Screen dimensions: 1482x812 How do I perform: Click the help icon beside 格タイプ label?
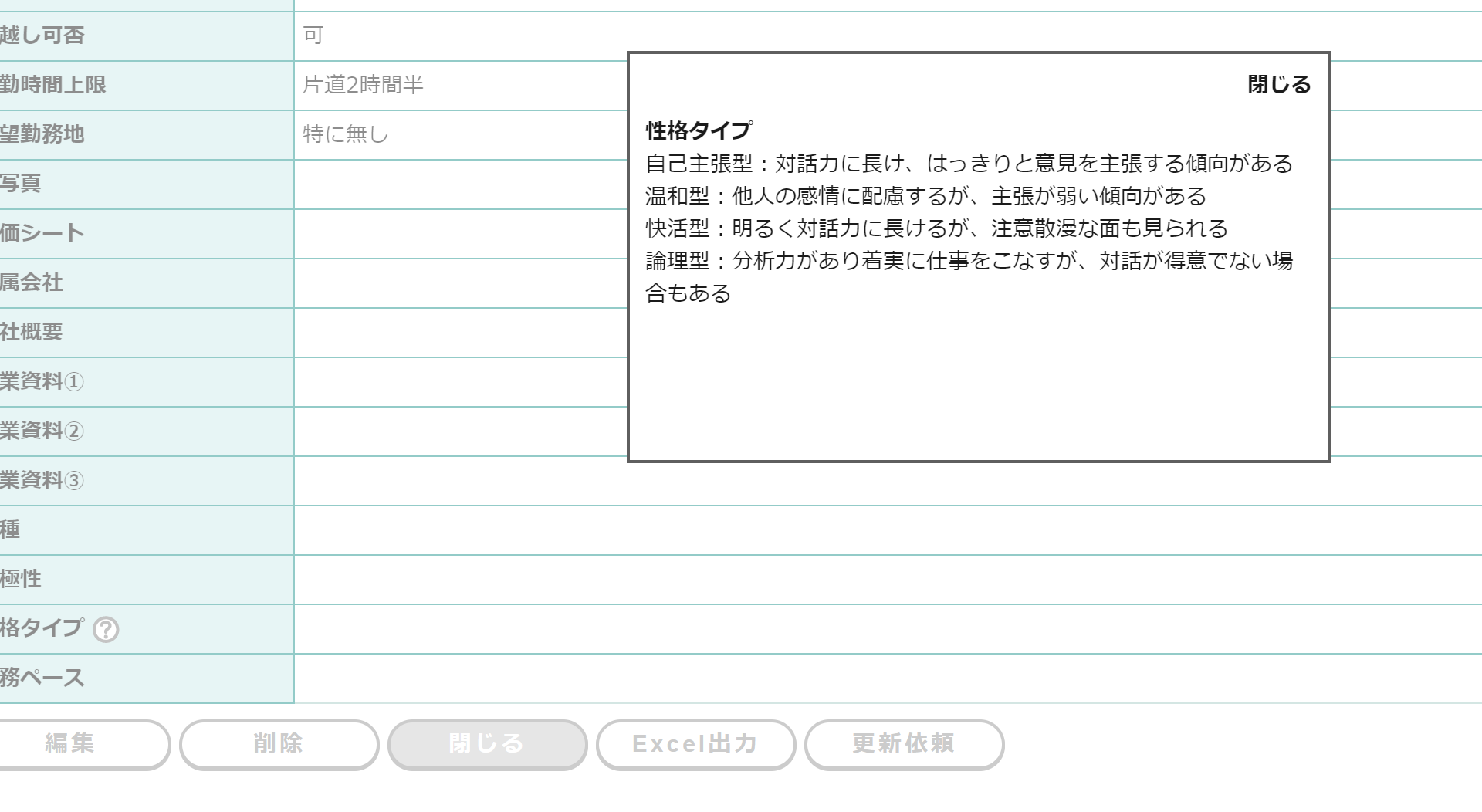[x=106, y=630]
